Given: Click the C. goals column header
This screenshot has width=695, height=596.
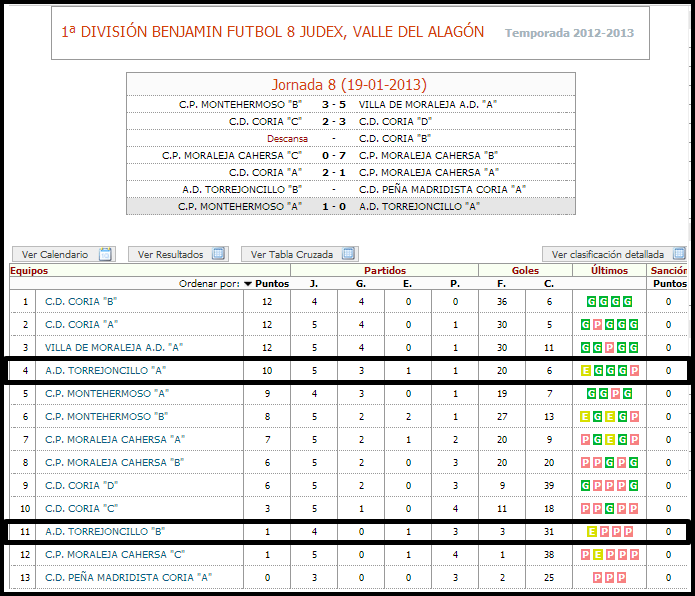Looking at the screenshot, I should coord(549,284).
